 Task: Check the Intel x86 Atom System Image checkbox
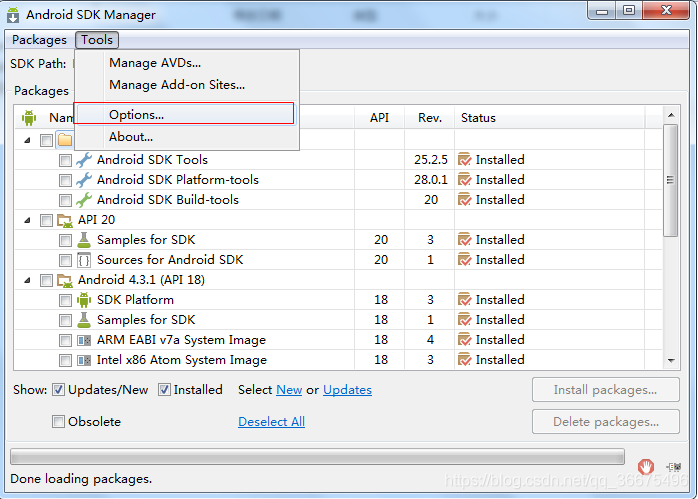[x=65, y=361]
